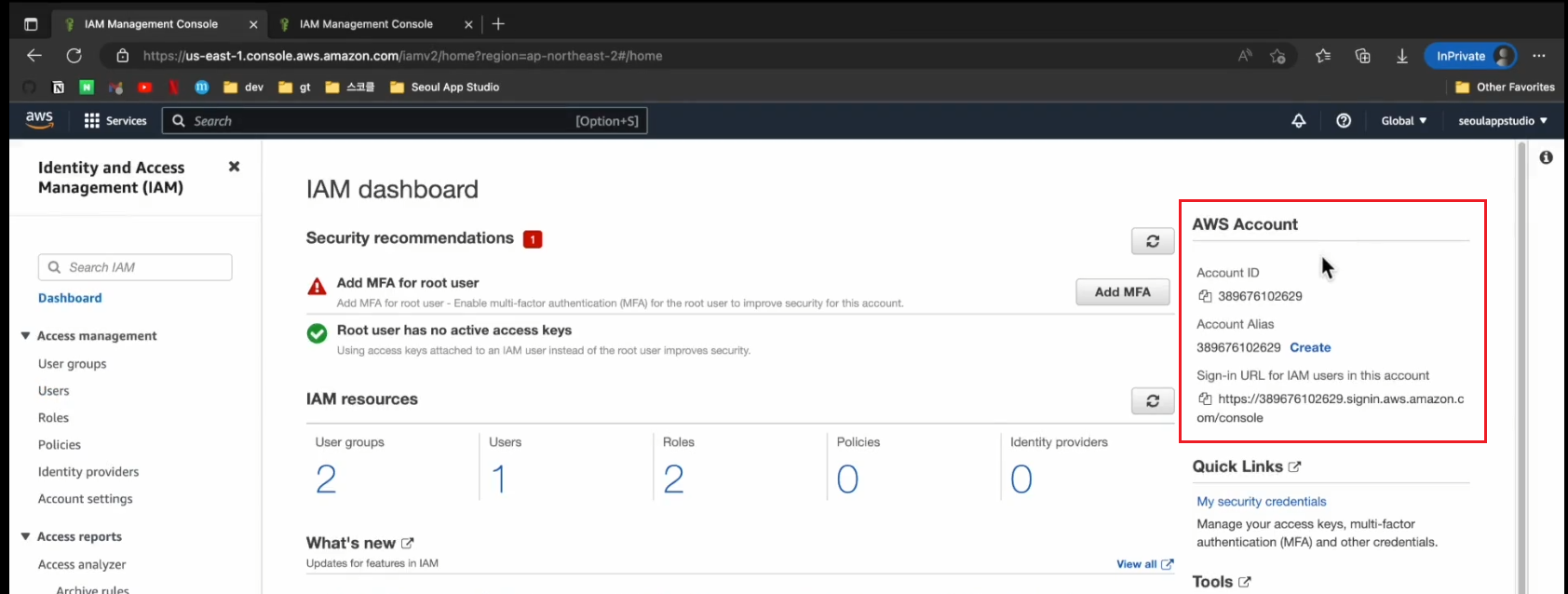Screen dimensions: 1568x594
Task: View site information lock icon
Action: pos(122,56)
